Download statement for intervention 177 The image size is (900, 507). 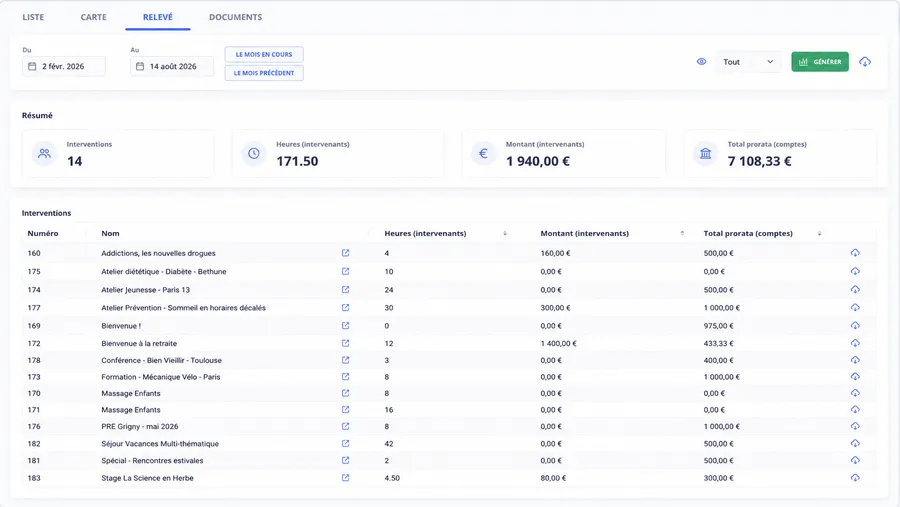(x=855, y=308)
